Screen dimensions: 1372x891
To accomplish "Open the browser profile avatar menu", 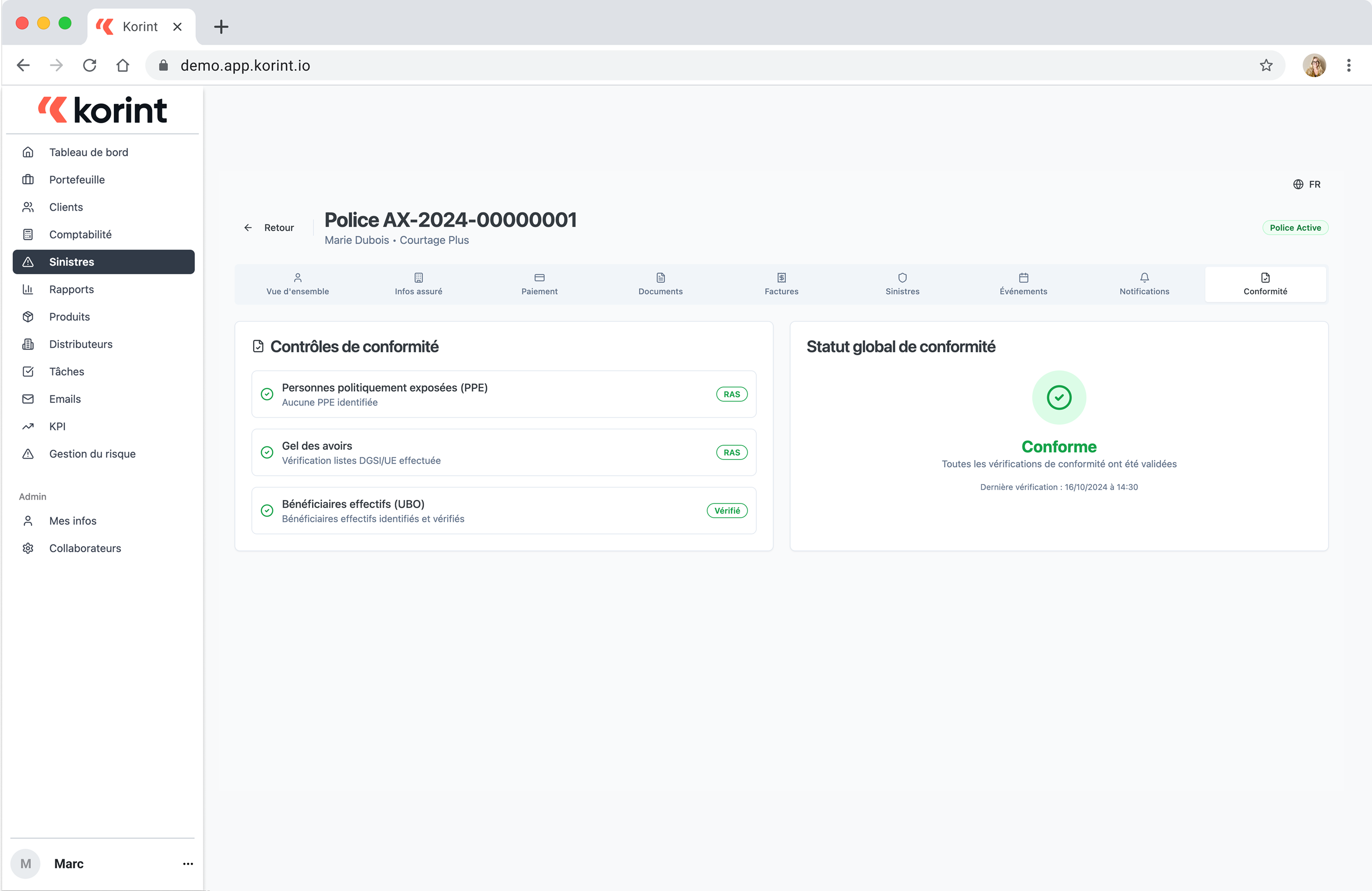I will coord(1315,65).
